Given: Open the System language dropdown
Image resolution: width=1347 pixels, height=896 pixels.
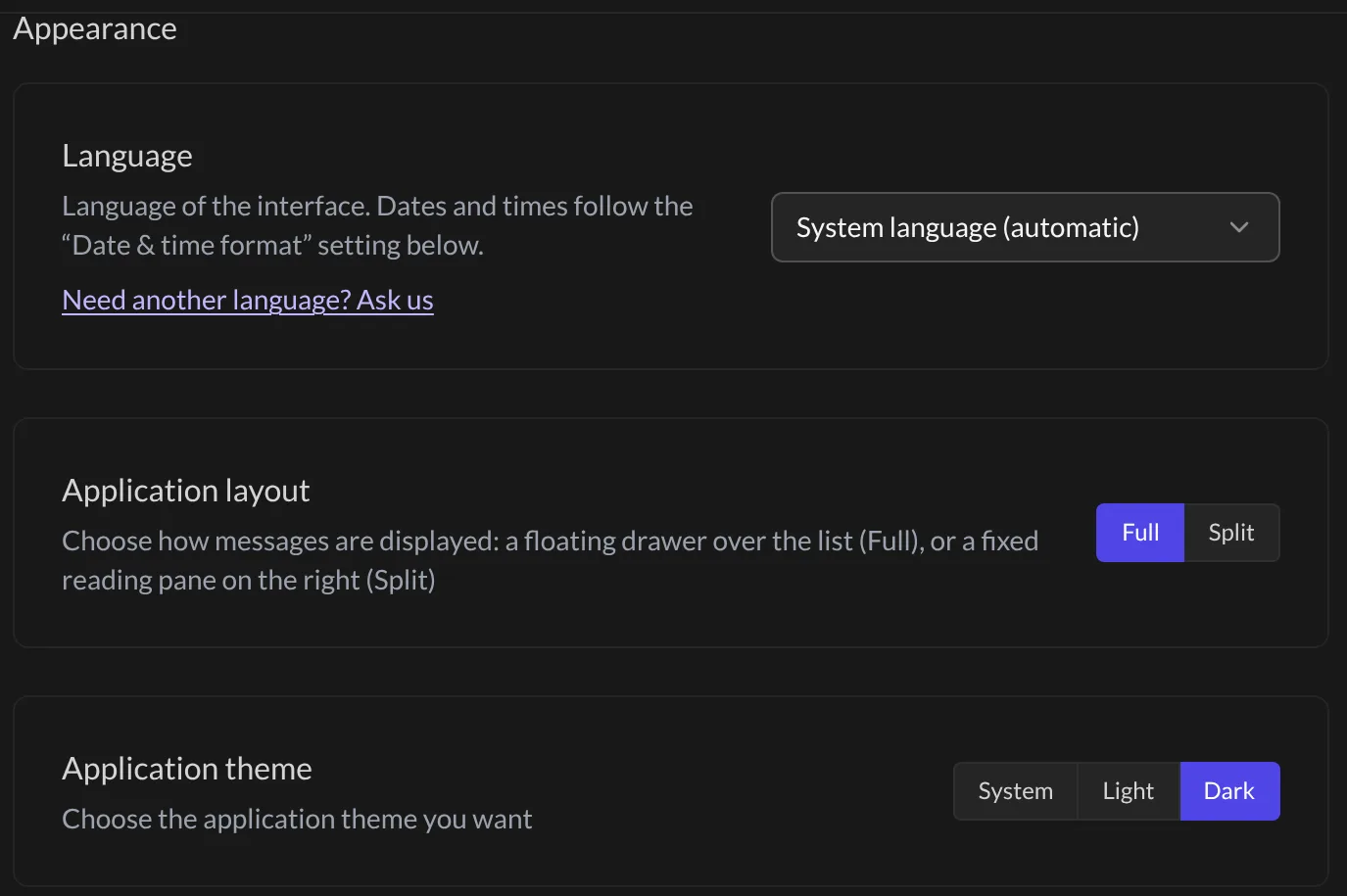Looking at the screenshot, I should [1025, 227].
